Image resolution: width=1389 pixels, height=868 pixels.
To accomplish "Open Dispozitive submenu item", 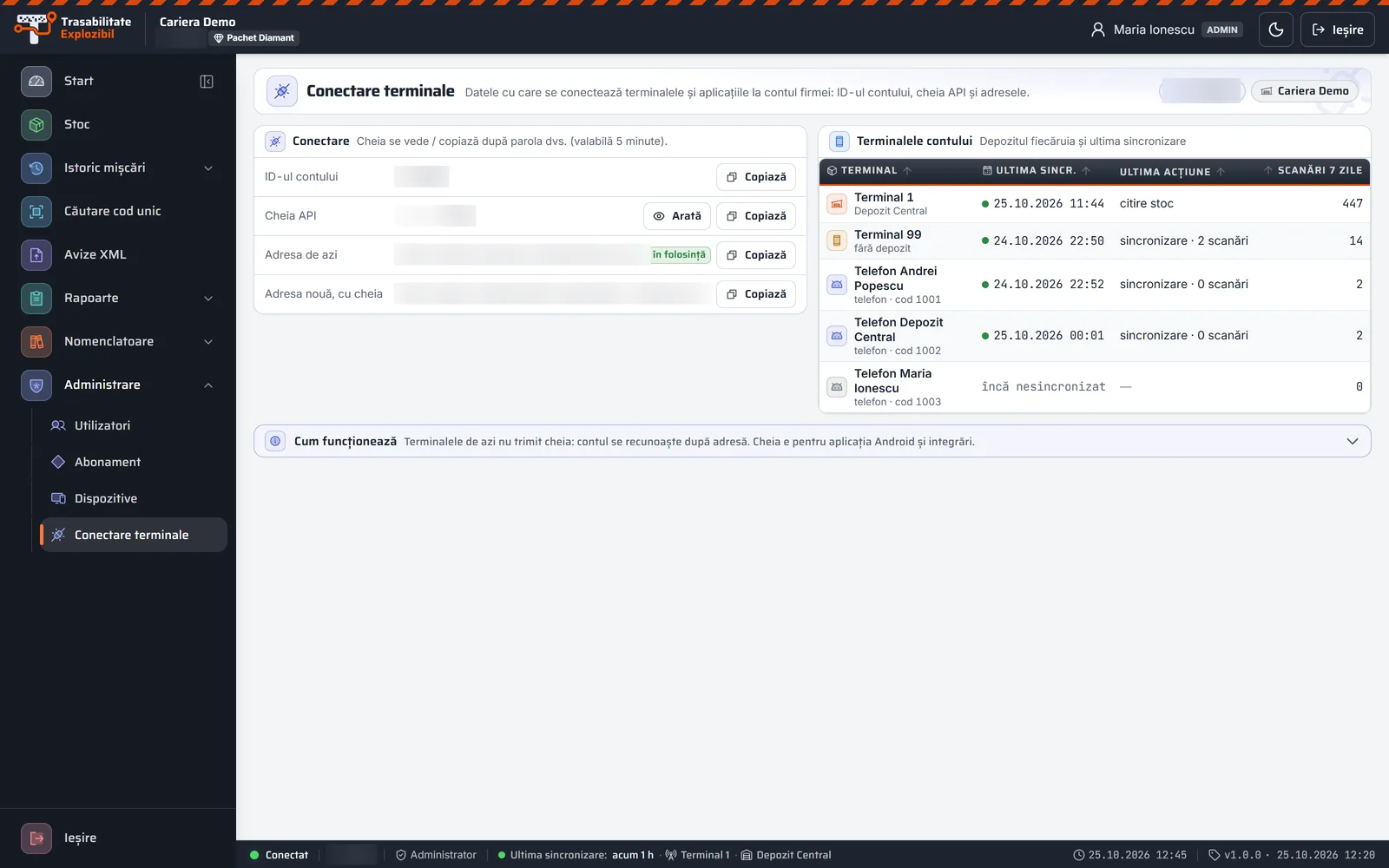I will 134,498.
